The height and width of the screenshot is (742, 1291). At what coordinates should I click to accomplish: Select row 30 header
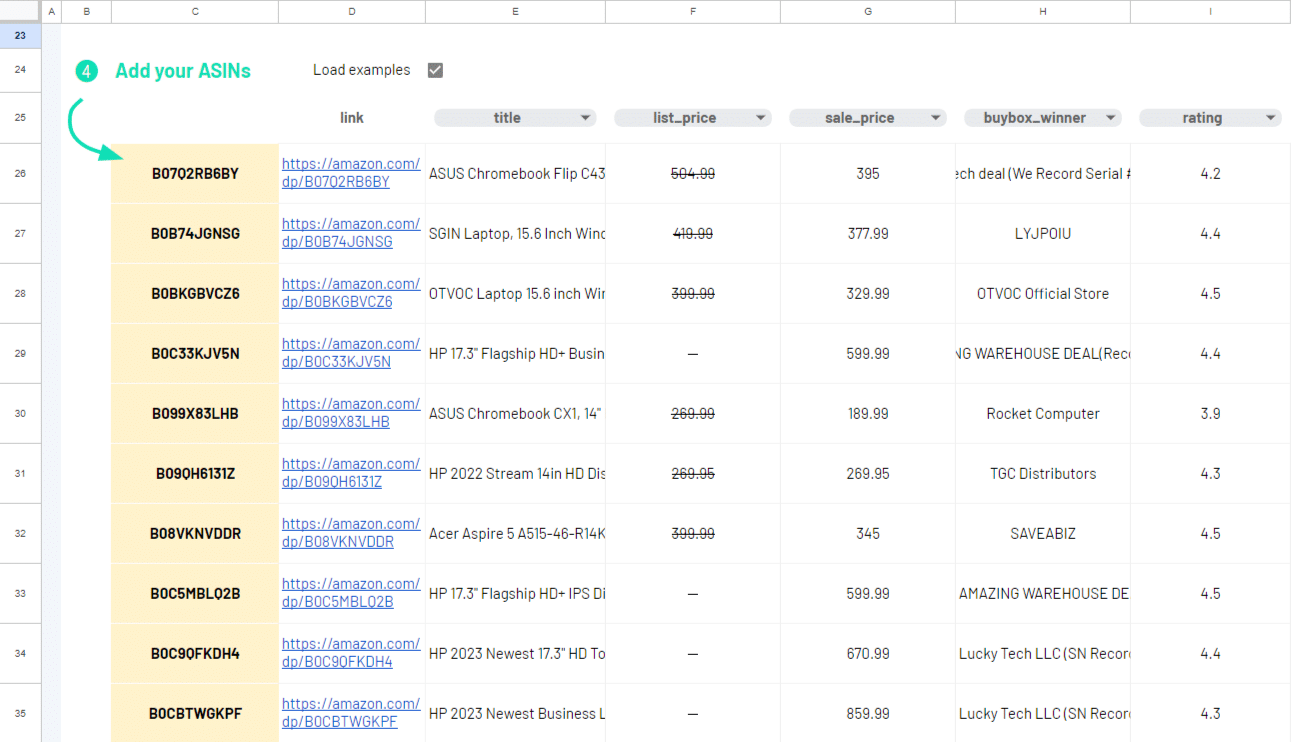coord(20,414)
